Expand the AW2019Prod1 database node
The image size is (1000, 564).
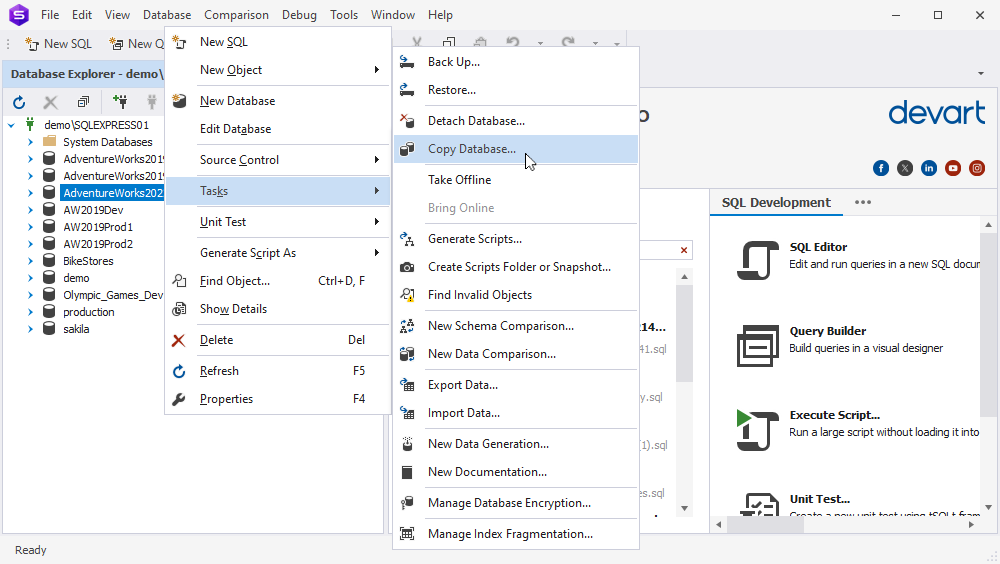tap(30, 227)
